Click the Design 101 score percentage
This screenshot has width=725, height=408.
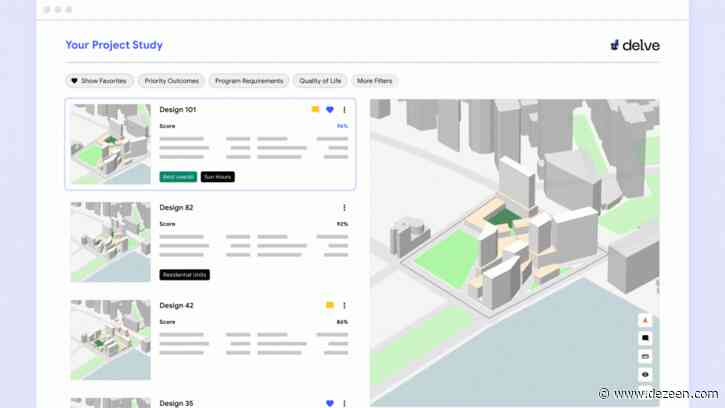[342, 126]
